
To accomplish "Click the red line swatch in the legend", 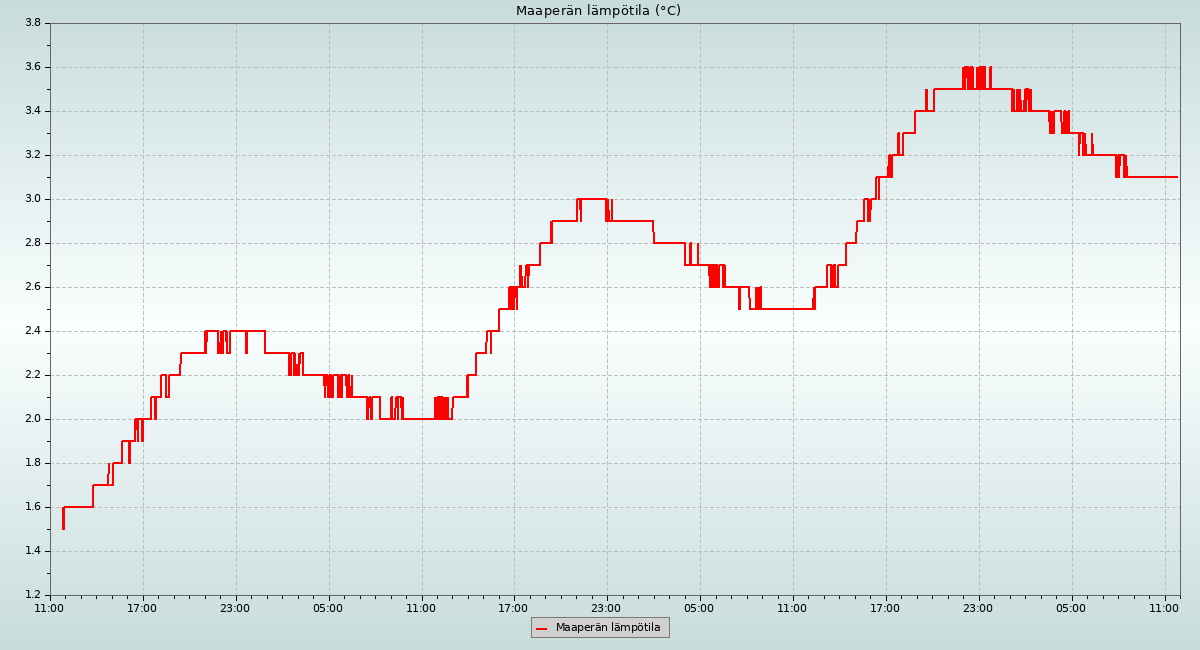I will (542, 628).
